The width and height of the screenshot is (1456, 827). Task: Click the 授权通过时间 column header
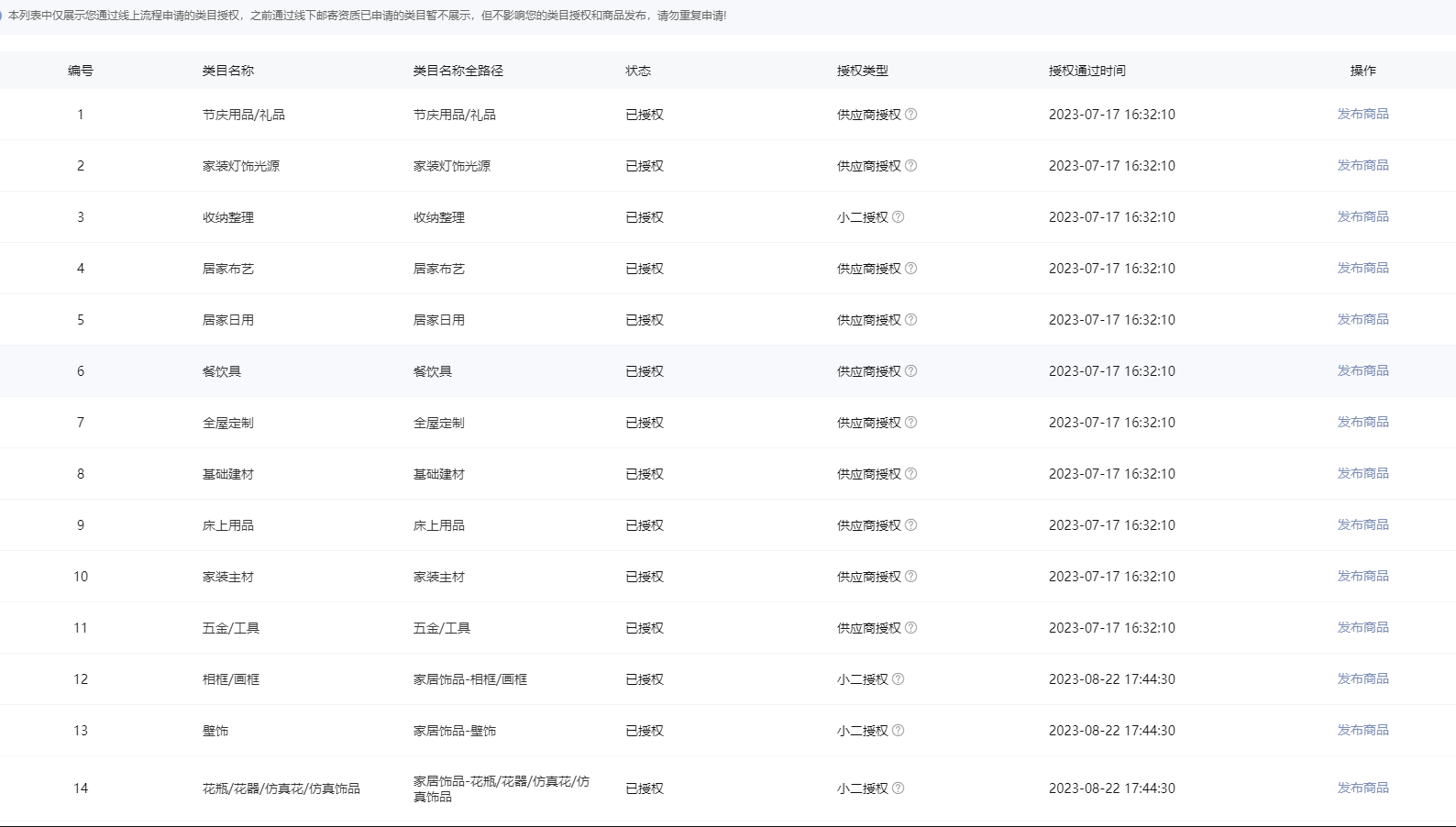(x=1086, y=71)
